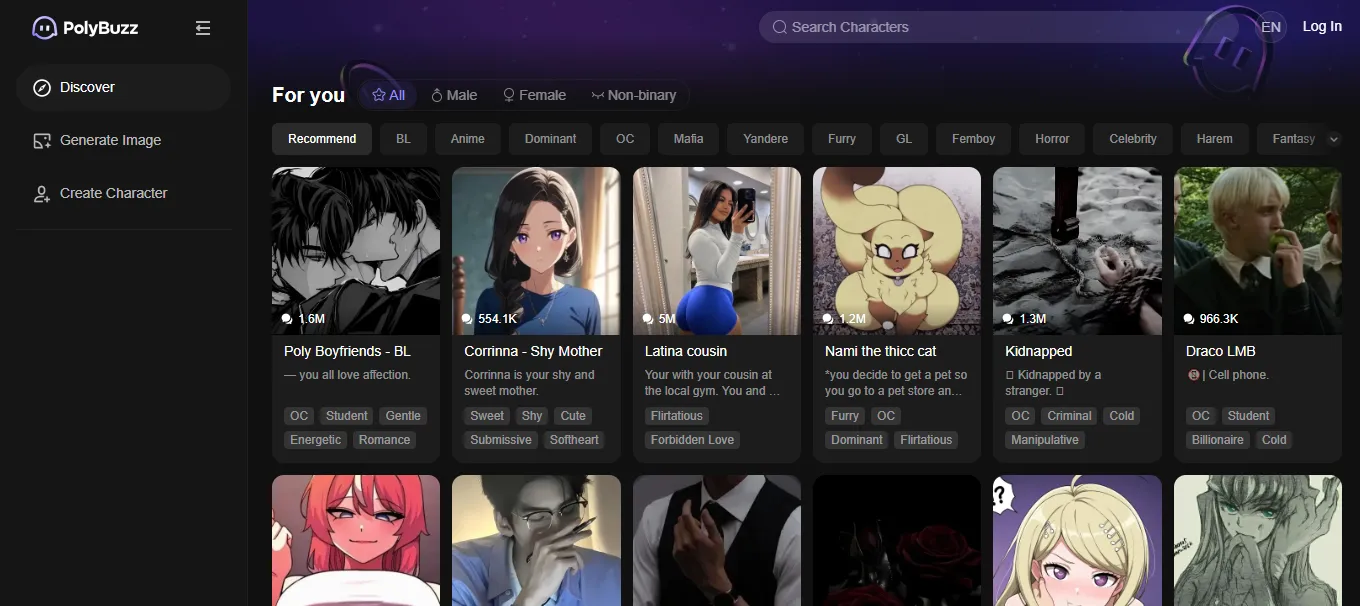Click the 966.3K chat count icon
The image size is (1360, 606).
click(x=1189, y=319)
